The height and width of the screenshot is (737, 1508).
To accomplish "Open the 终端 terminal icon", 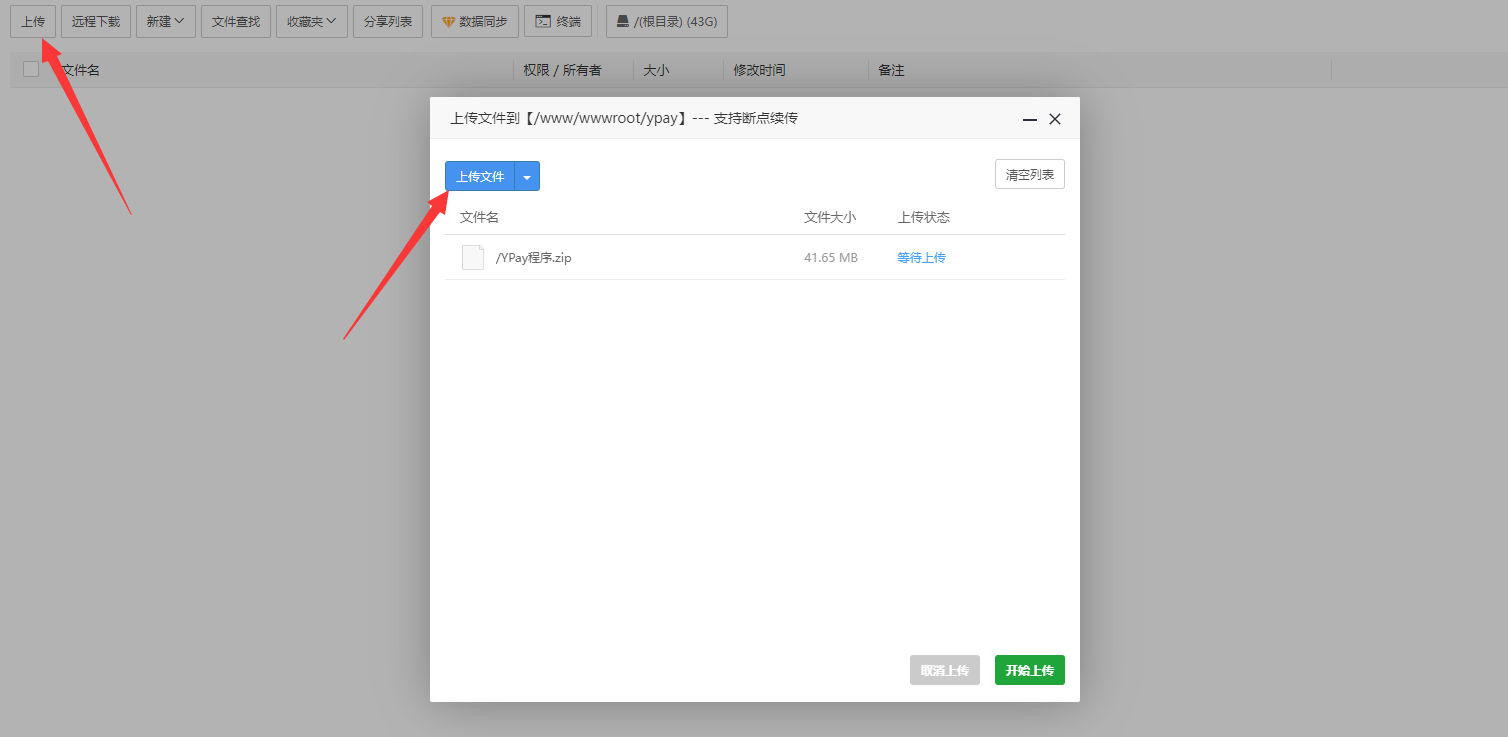I will point(543,21).
